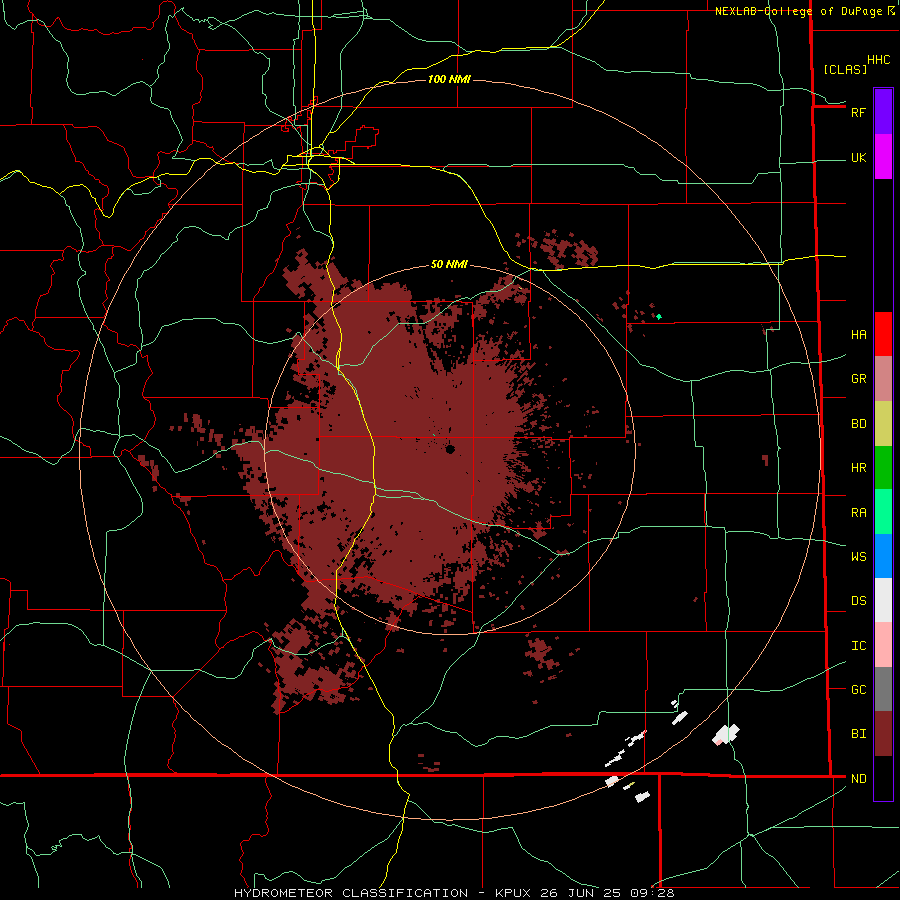Click the [CLAS] legend header text

click(845, 69)
